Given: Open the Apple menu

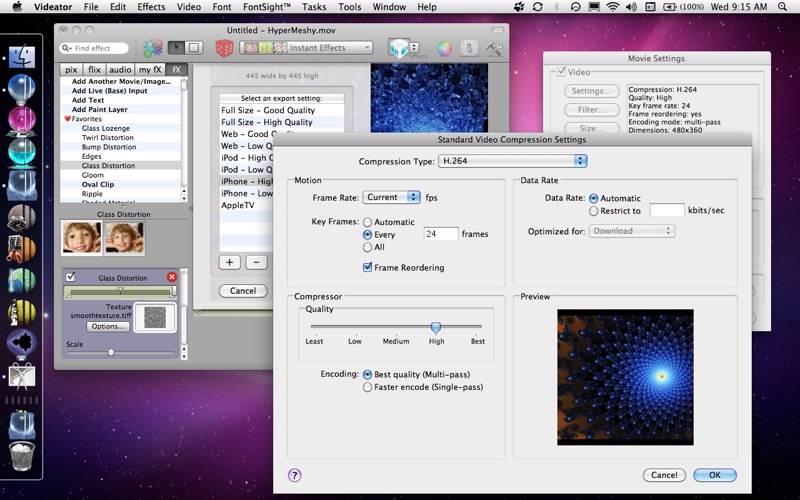Looking at the screenshot, I should click(17, 7).
